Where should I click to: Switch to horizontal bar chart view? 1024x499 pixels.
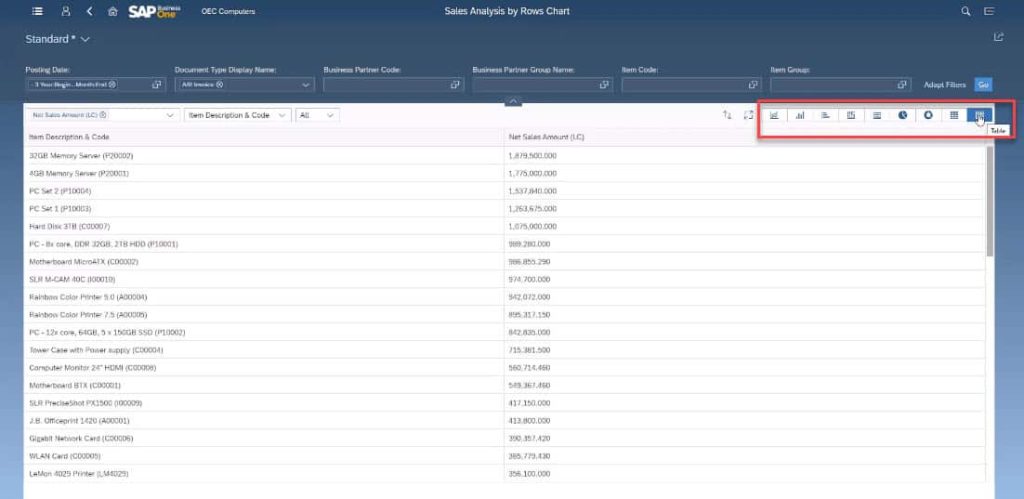click(x=825, y=115)
